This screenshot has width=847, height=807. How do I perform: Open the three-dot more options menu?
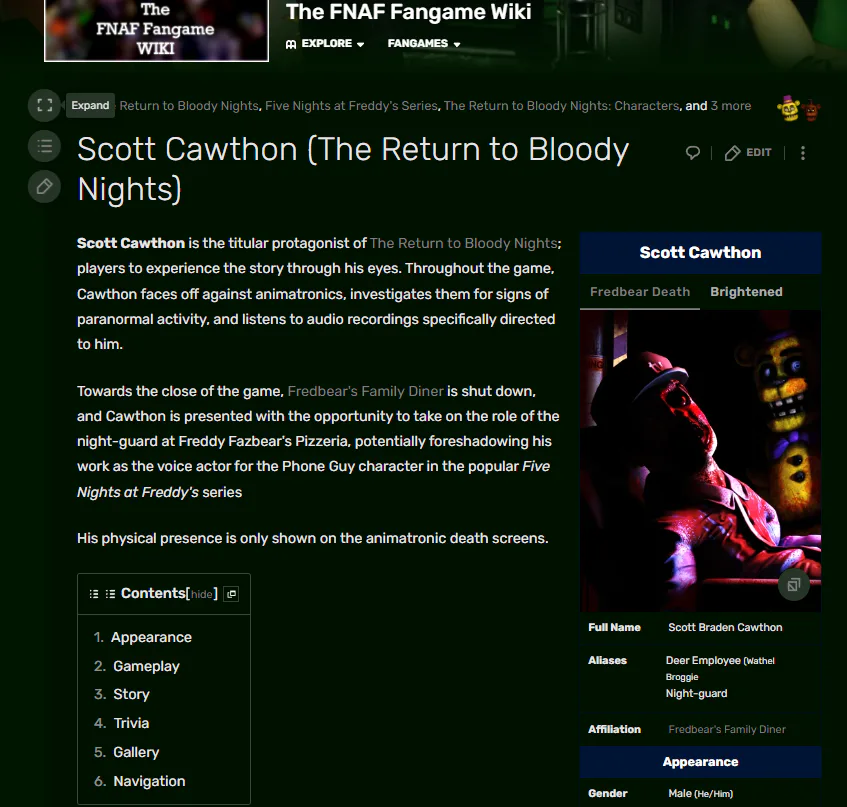pyautogui.click(x=803, y=153)
